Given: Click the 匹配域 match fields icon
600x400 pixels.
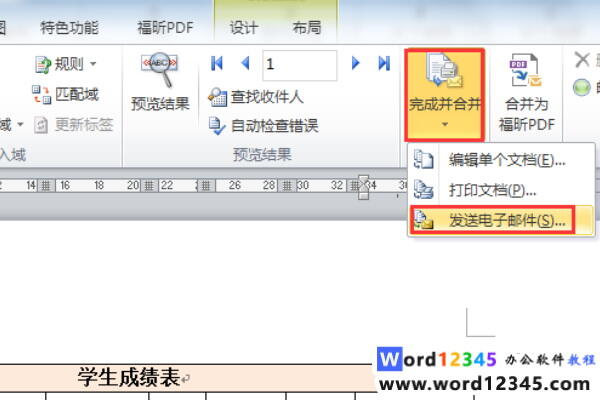Looking at the screenshot, I should coord(41,95).
